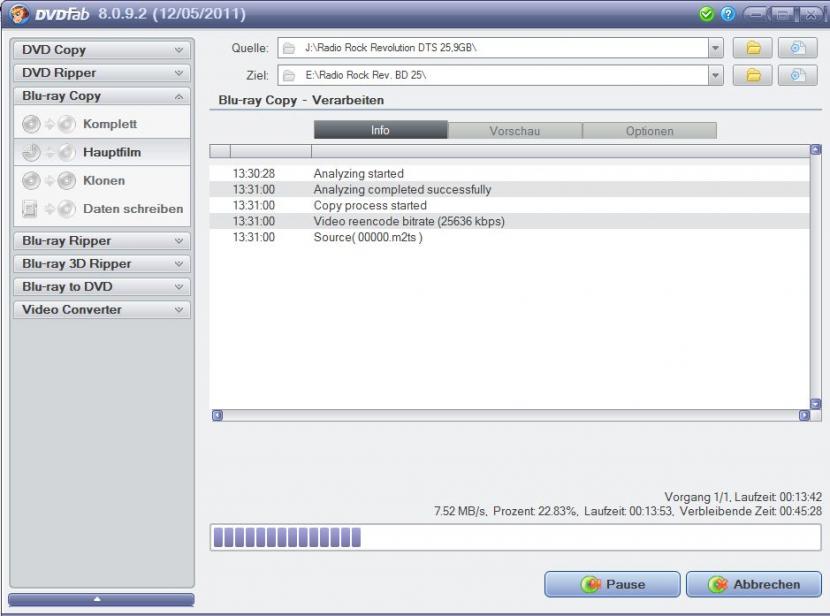This screenshot has height=616, width=830.
Task: Select Klonen copy mode
Action: (x=102, y=180)
